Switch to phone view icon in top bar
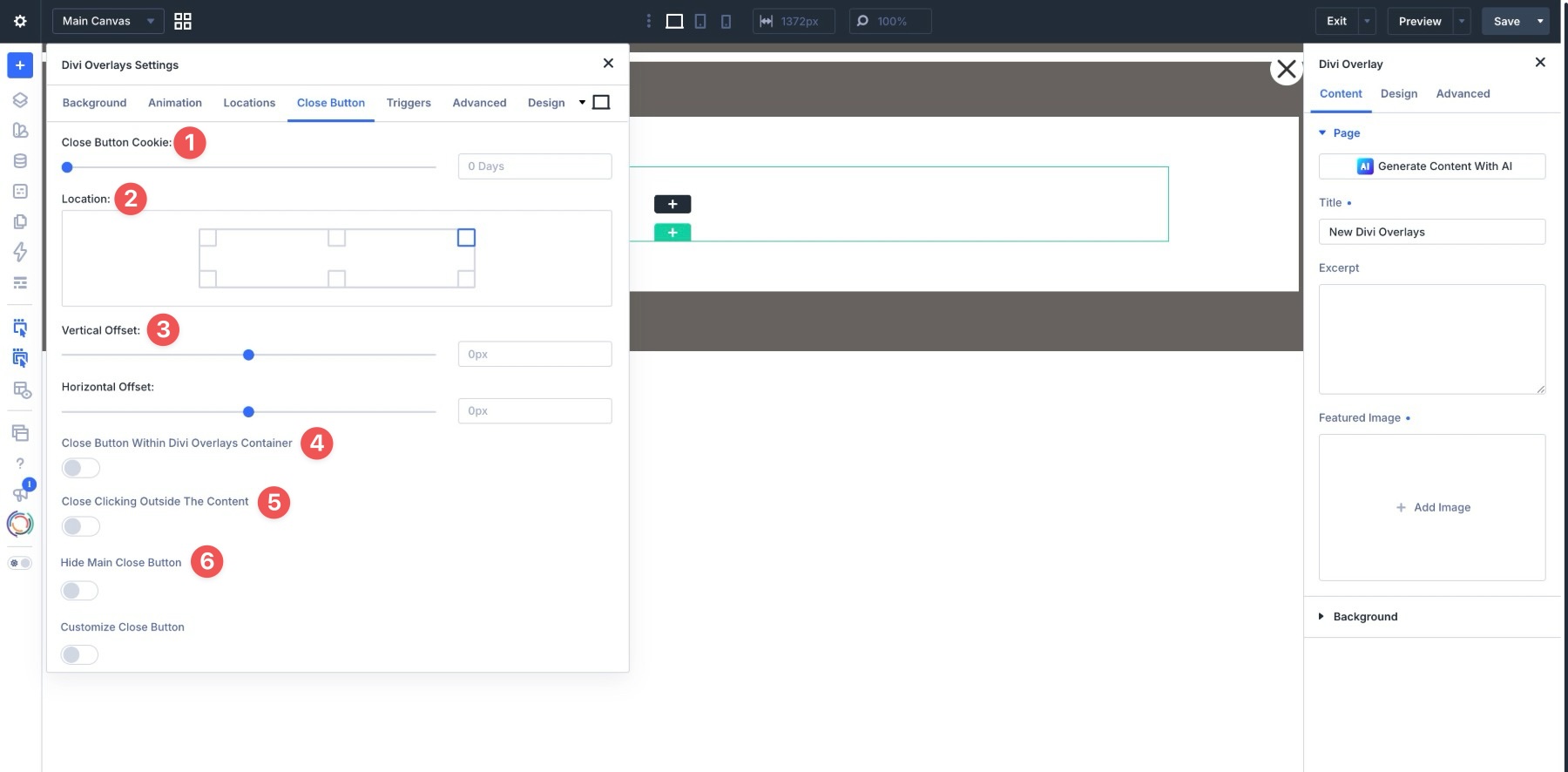The height and width of the screenshot is (772, 1568). pyautogui.click(x=726, y=21)
